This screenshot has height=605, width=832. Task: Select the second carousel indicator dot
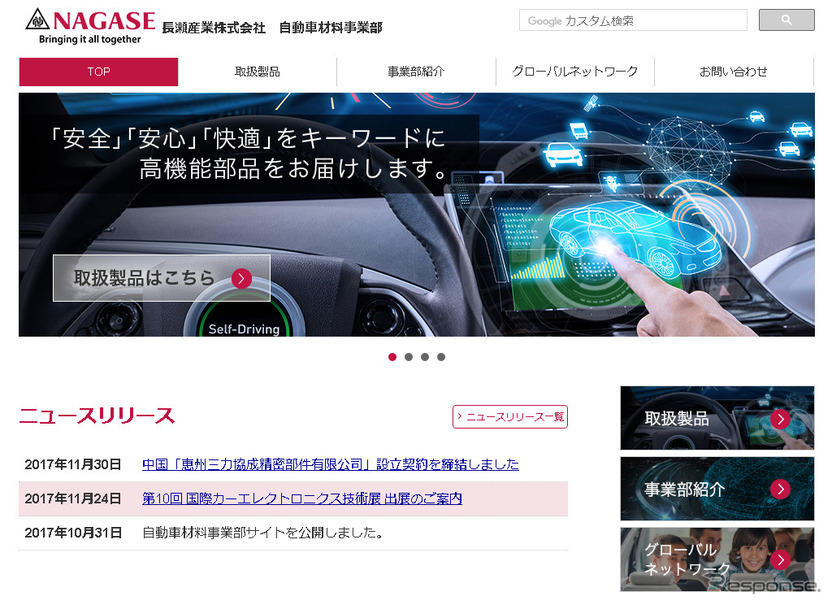408,356
